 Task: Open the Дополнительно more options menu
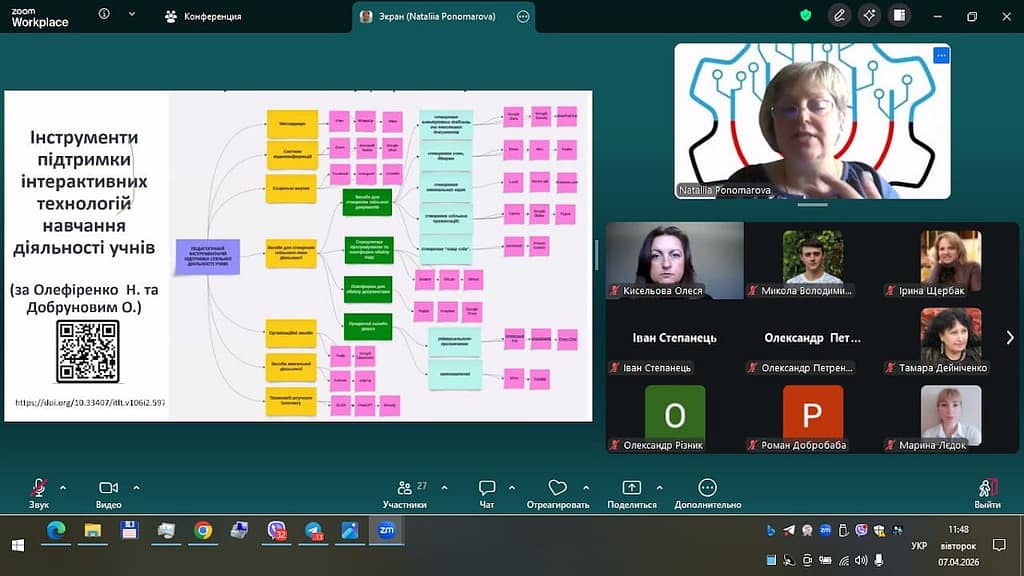[707, 489]
